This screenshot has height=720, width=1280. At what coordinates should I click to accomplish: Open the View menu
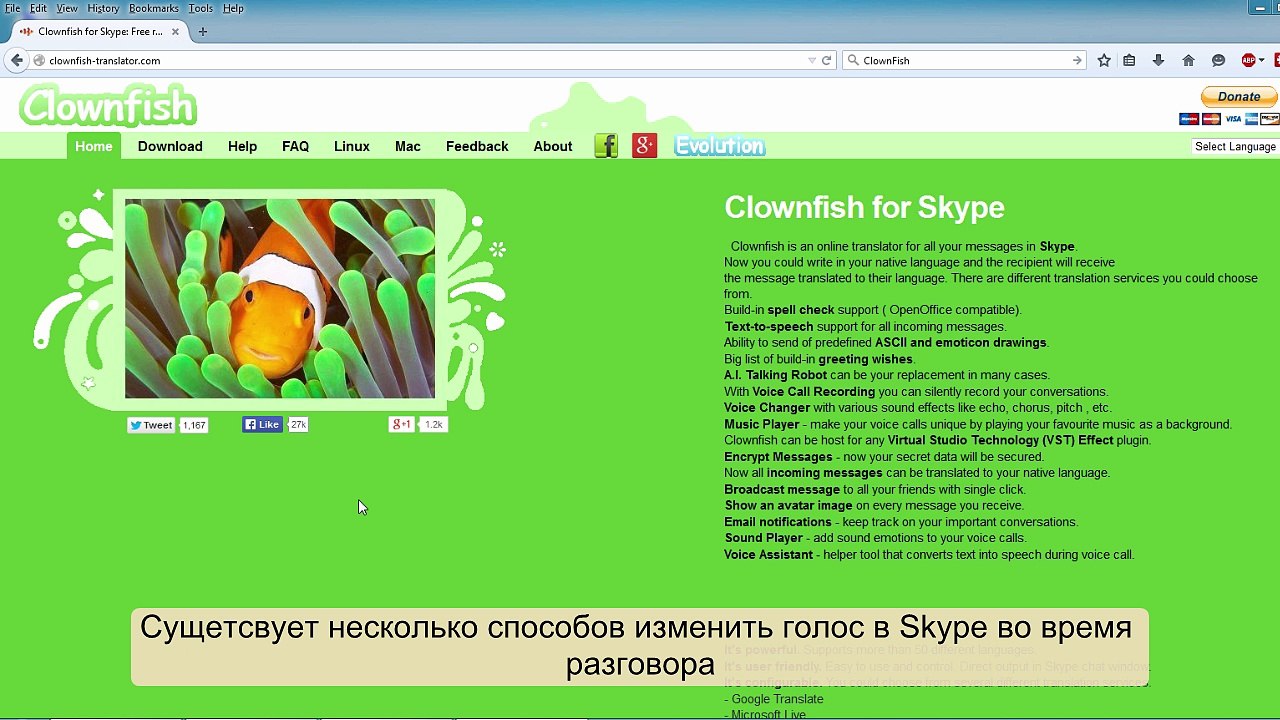tap(67, 8)
